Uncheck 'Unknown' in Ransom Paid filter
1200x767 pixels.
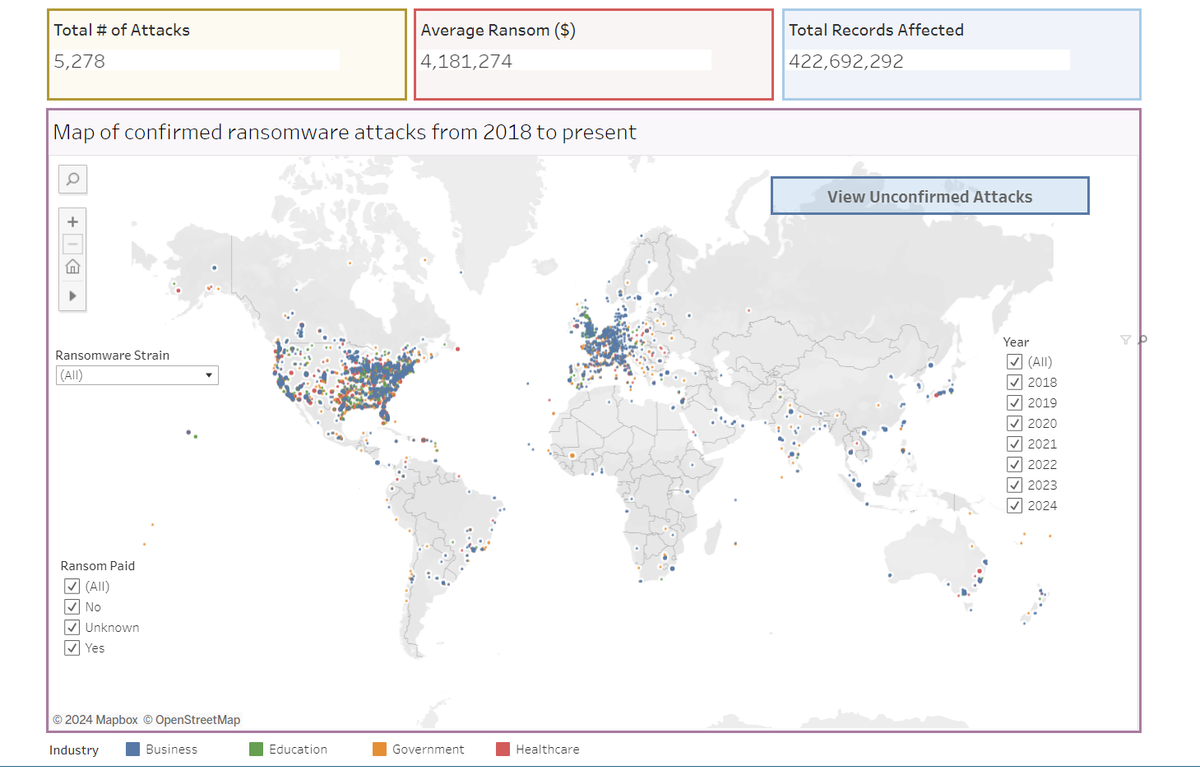71,627
